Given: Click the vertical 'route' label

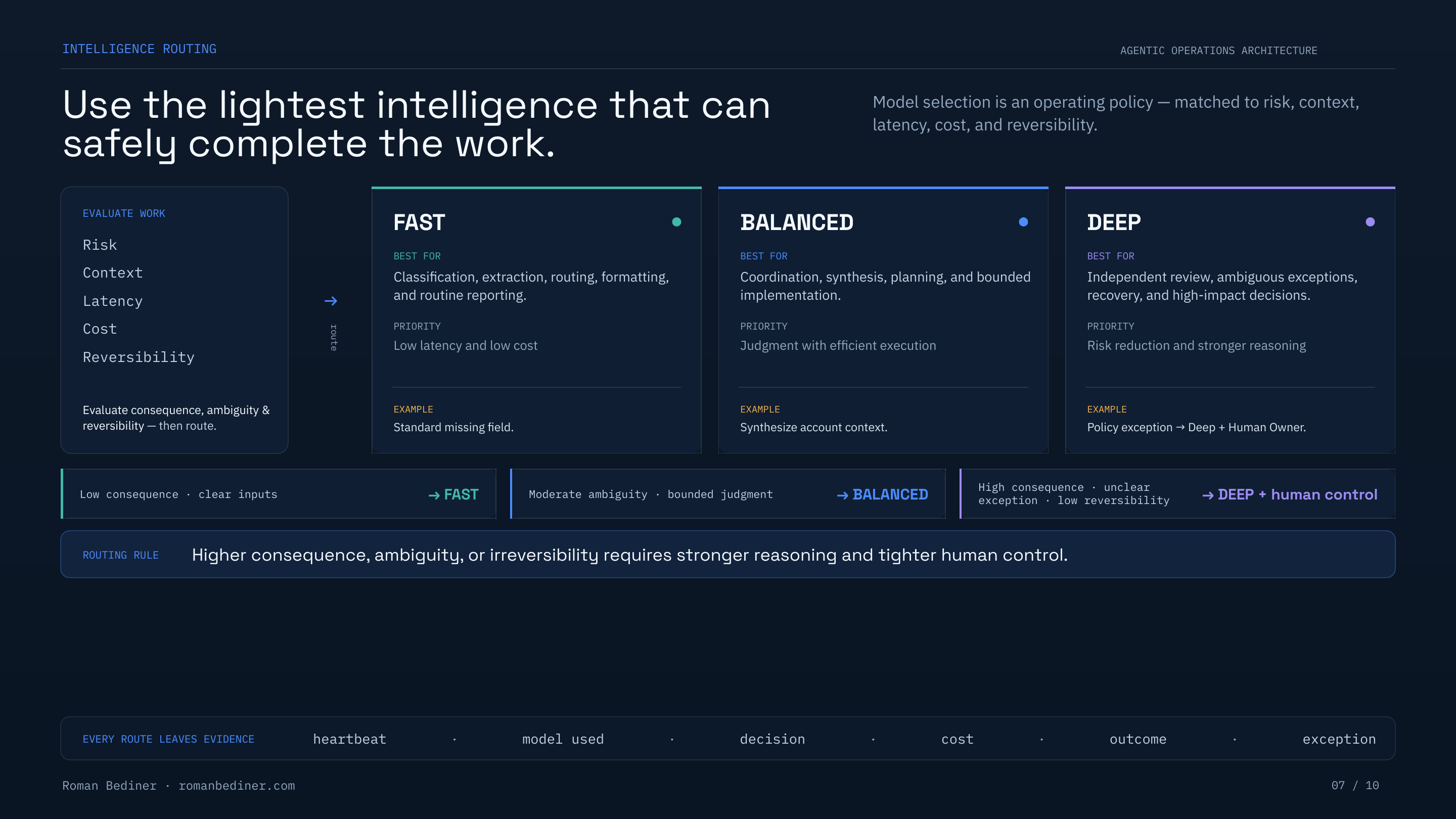Looking at the screenshot, I should coord(334,337).
